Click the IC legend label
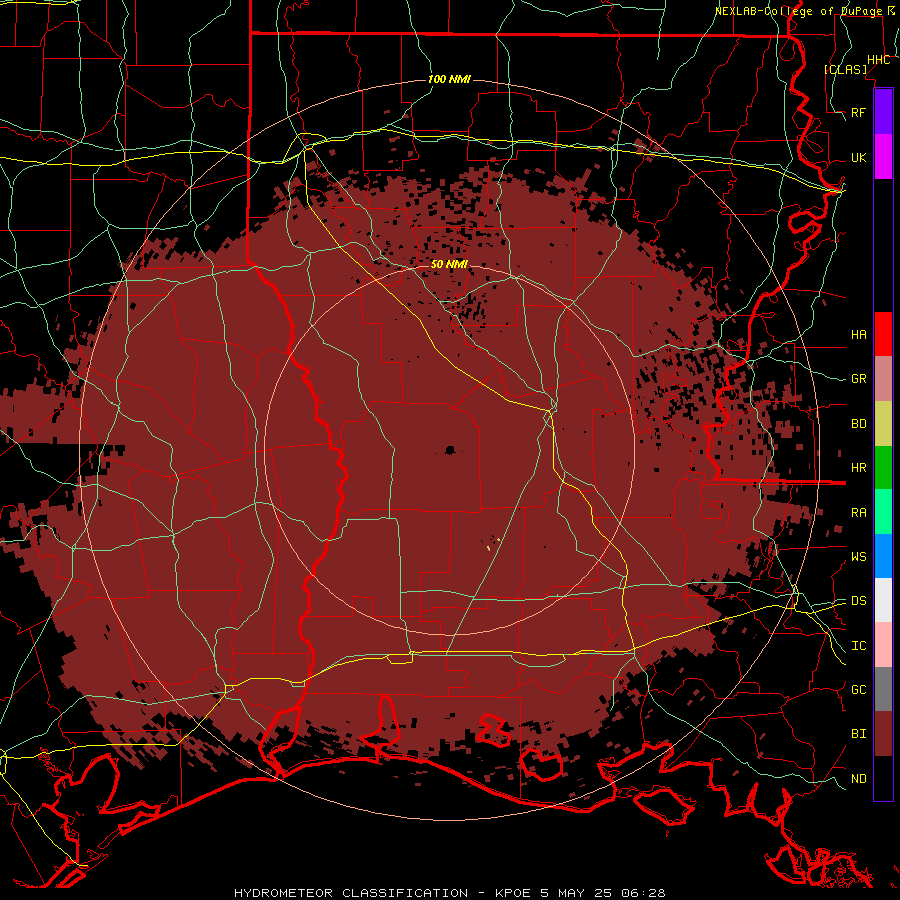 859,646
